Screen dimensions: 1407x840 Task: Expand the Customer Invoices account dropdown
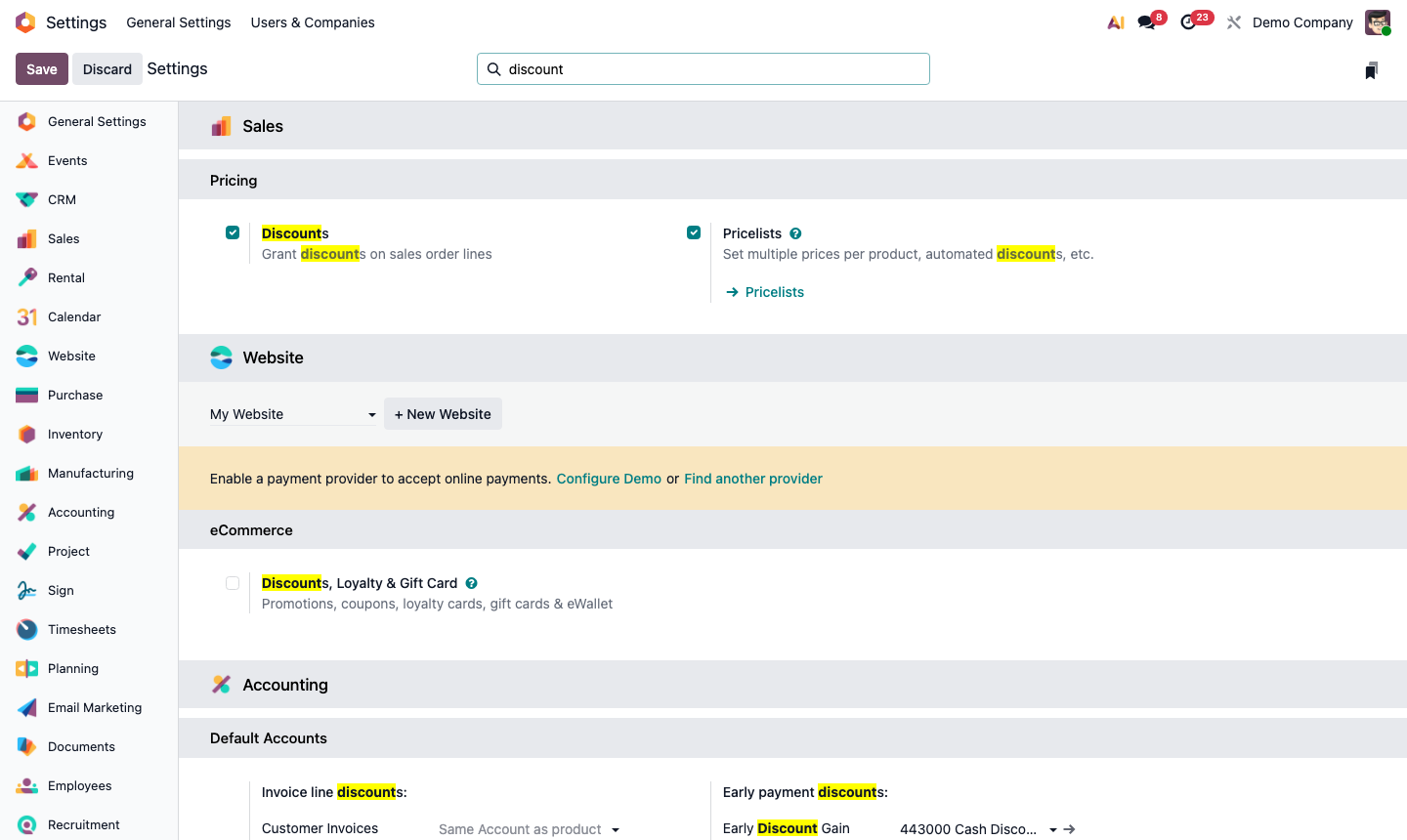[x=528, y=828]
